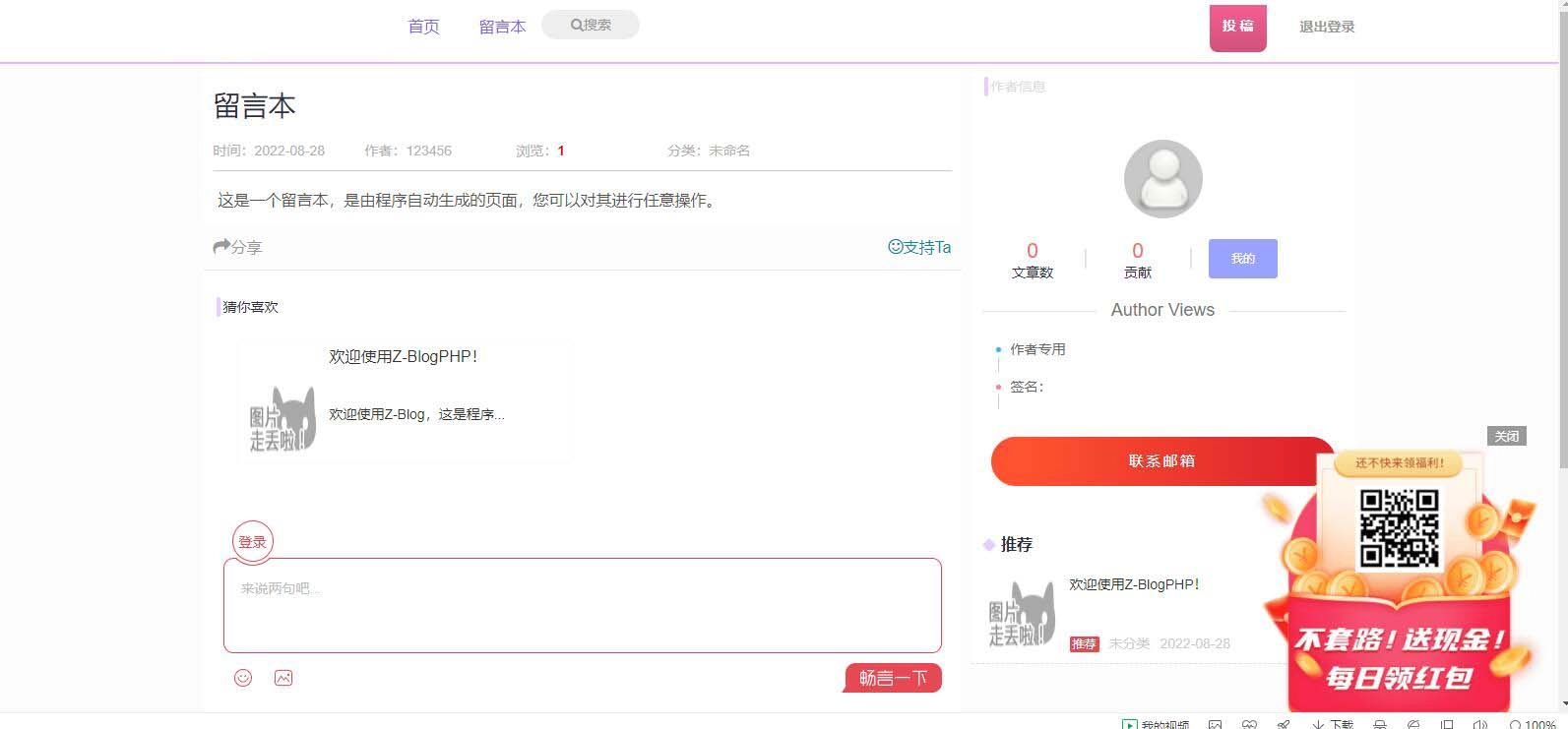Click the 猜你喜欢 section heading
This screenshot has height=729, width=1568.
pos(250,307)
